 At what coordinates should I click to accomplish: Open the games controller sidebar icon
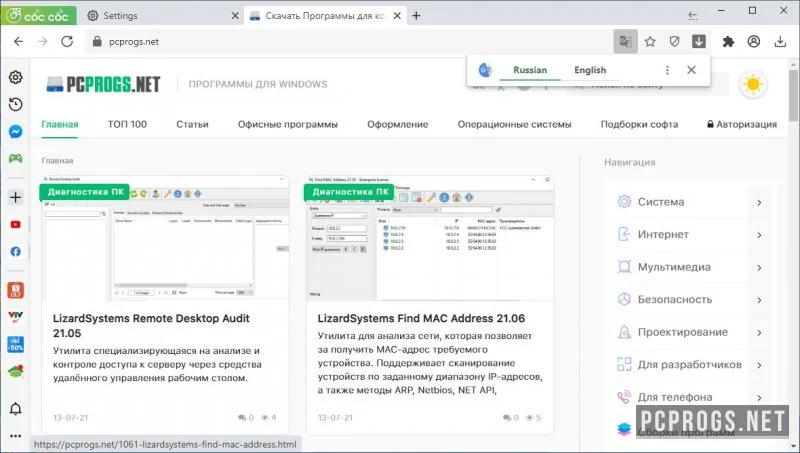(15, 158)
